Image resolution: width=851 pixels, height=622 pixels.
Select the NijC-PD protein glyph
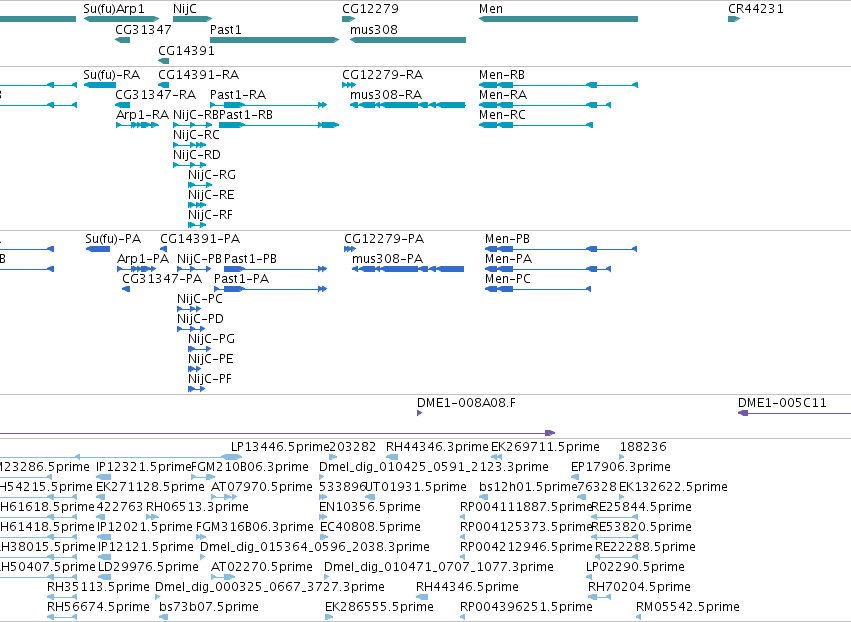click(192, 329)
